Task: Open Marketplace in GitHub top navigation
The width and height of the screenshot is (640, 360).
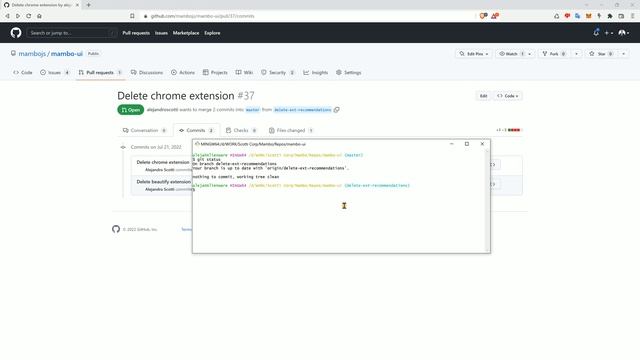Action: pos(186,33)
